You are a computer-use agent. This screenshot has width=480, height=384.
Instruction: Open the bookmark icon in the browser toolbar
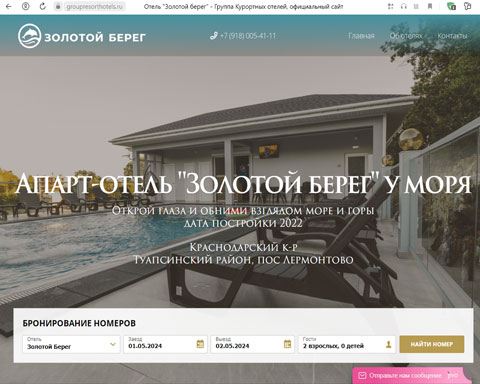tap(430, 6)
